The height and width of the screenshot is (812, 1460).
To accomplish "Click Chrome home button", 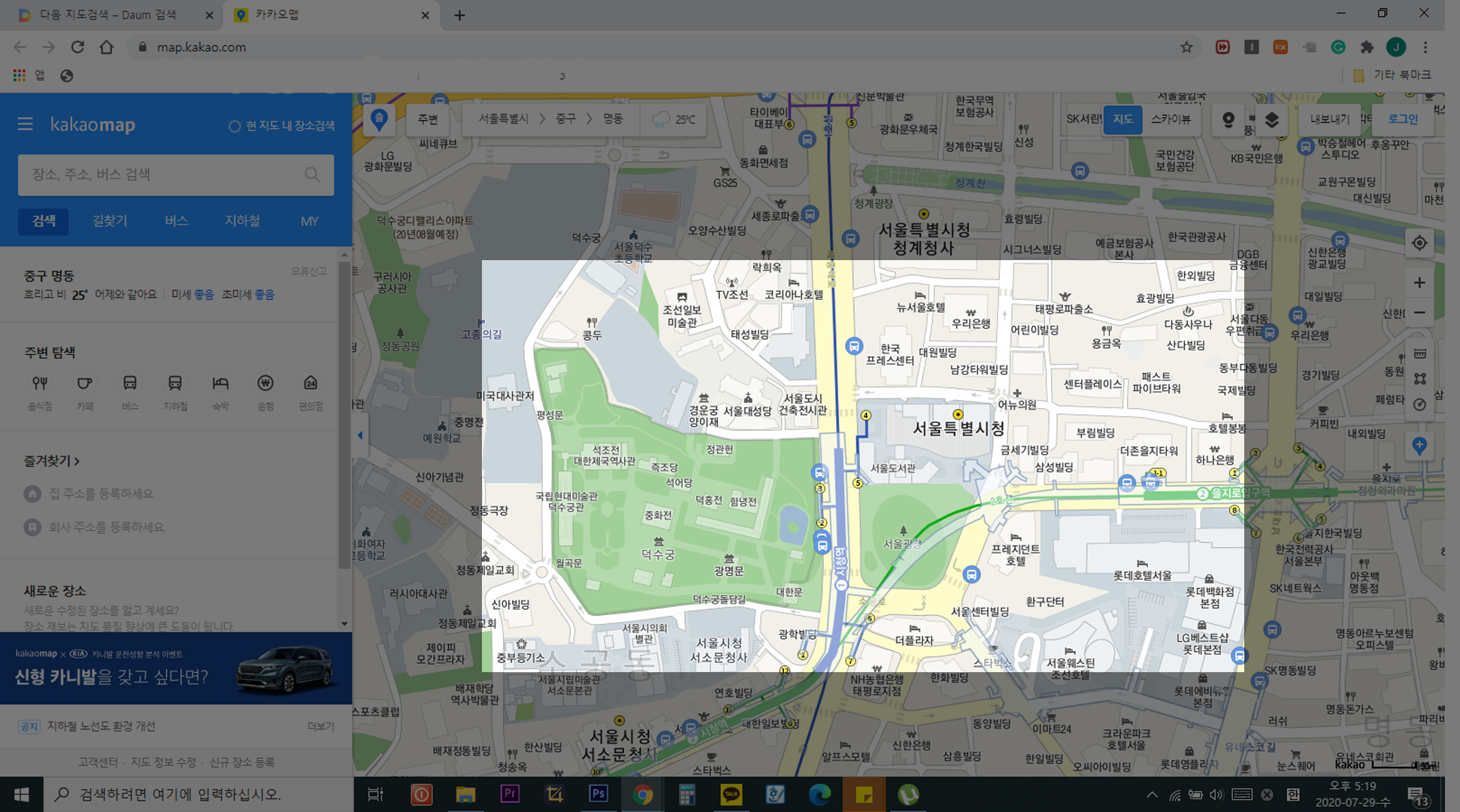I will tap(107, 47).
